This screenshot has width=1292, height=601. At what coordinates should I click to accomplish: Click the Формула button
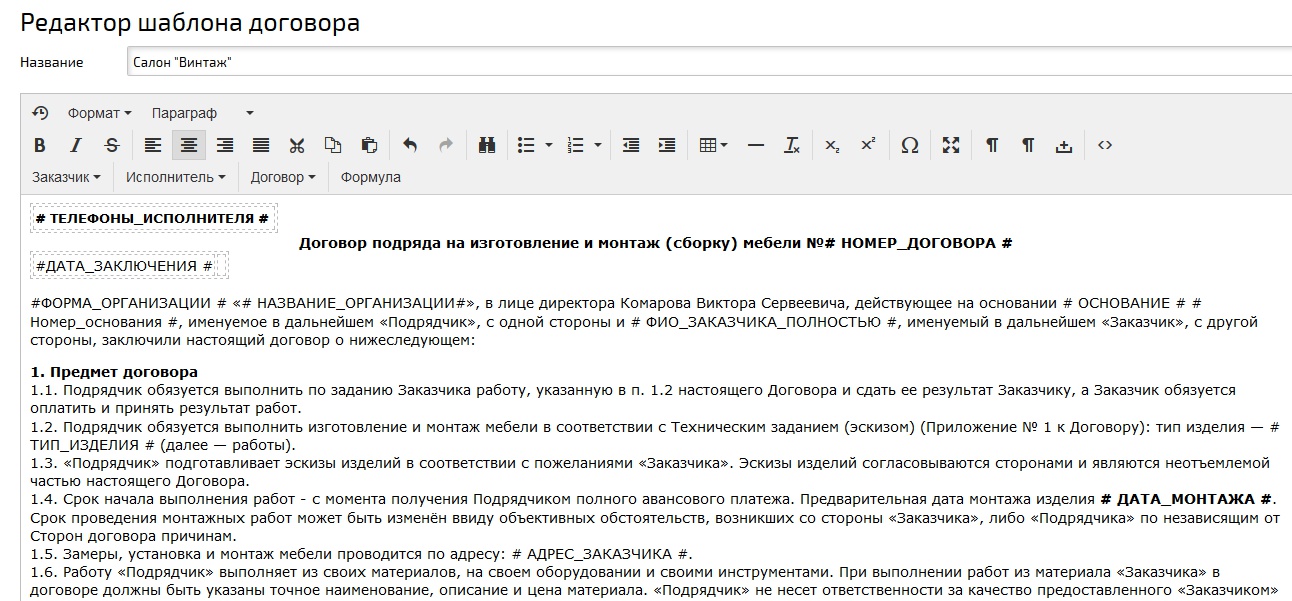coord(371,177)
